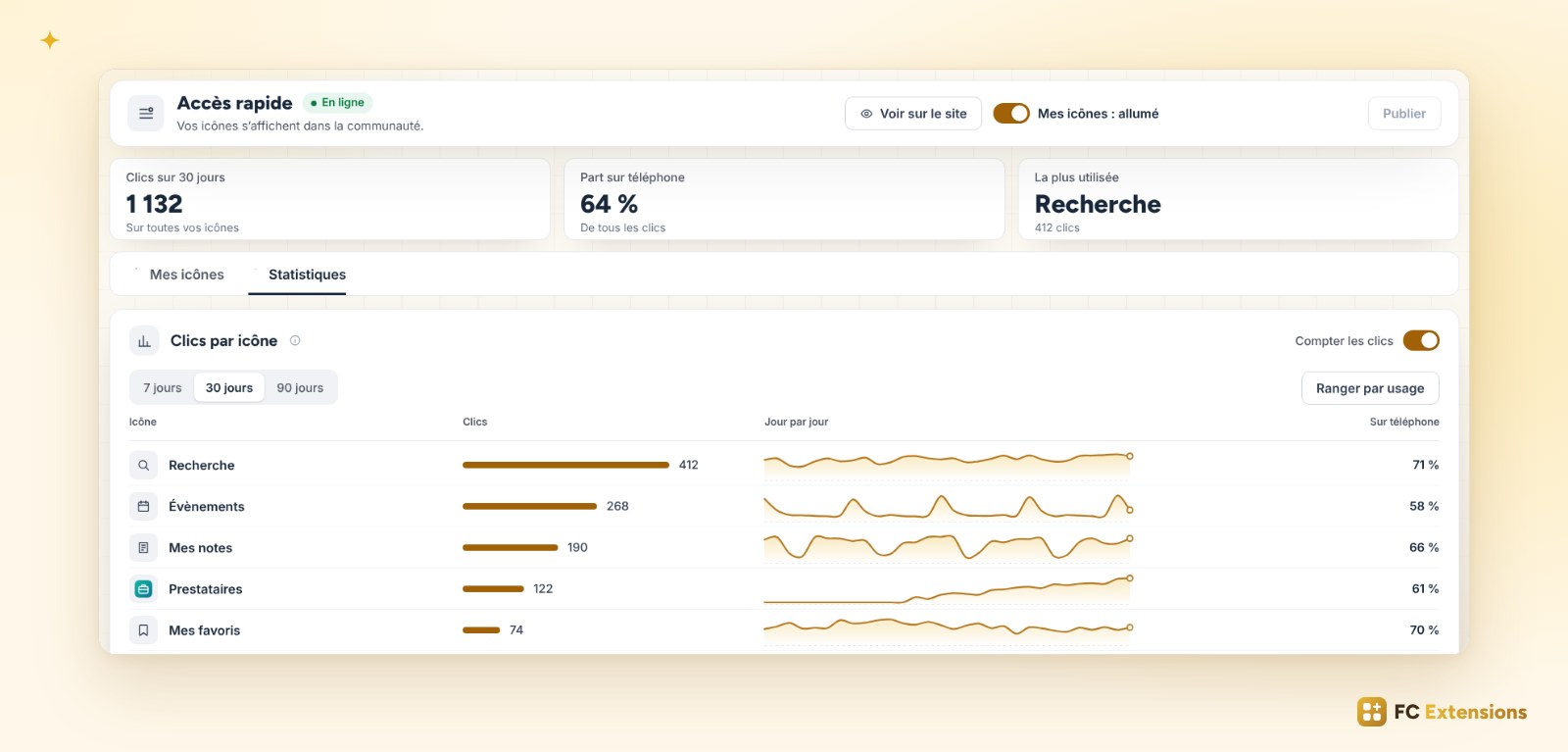Image resolution: width=1568 pixels, height=752 pixels.
Task: Switch to the Mes icônes tab
Action: pyautogui.click(x=186, y=275)
